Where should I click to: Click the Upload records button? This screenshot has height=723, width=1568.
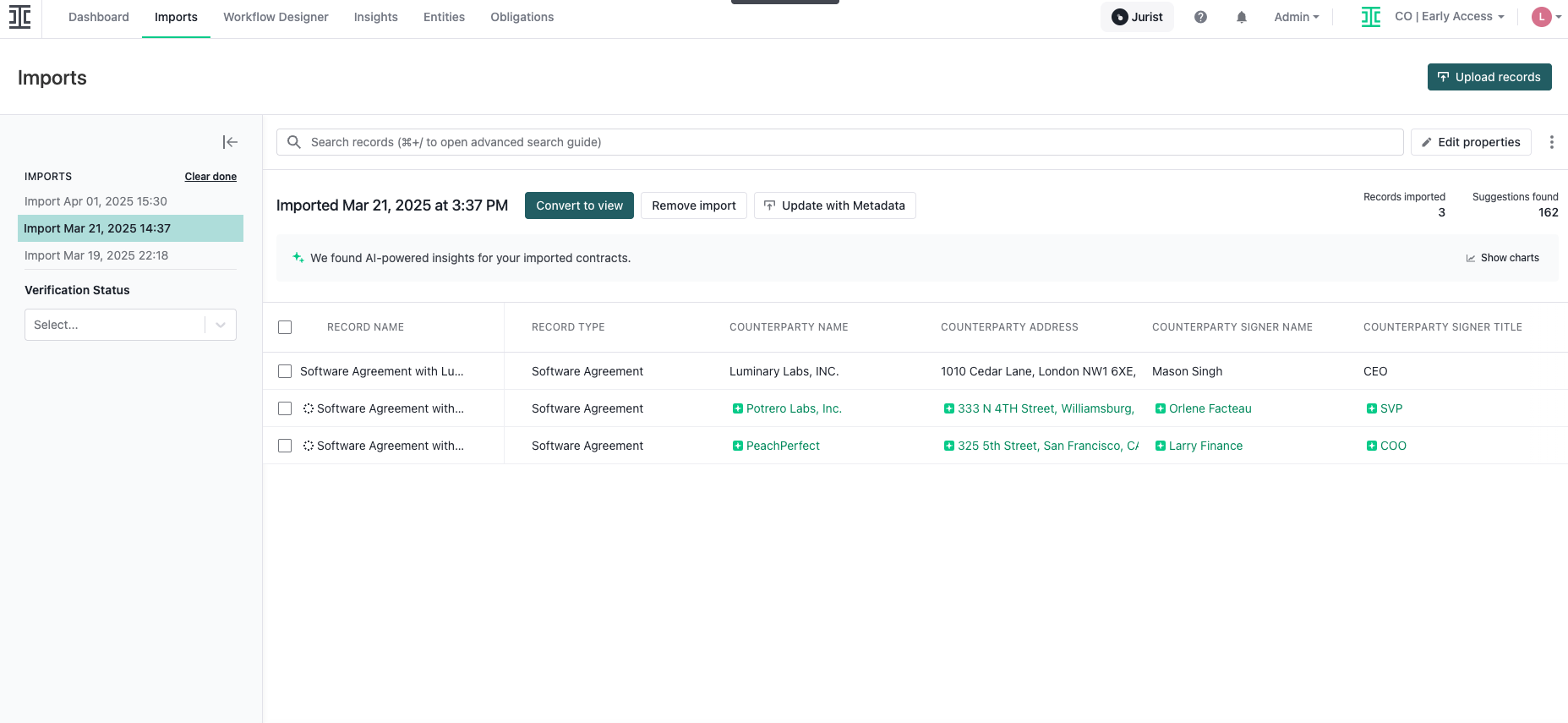(x=1489, y=77)
